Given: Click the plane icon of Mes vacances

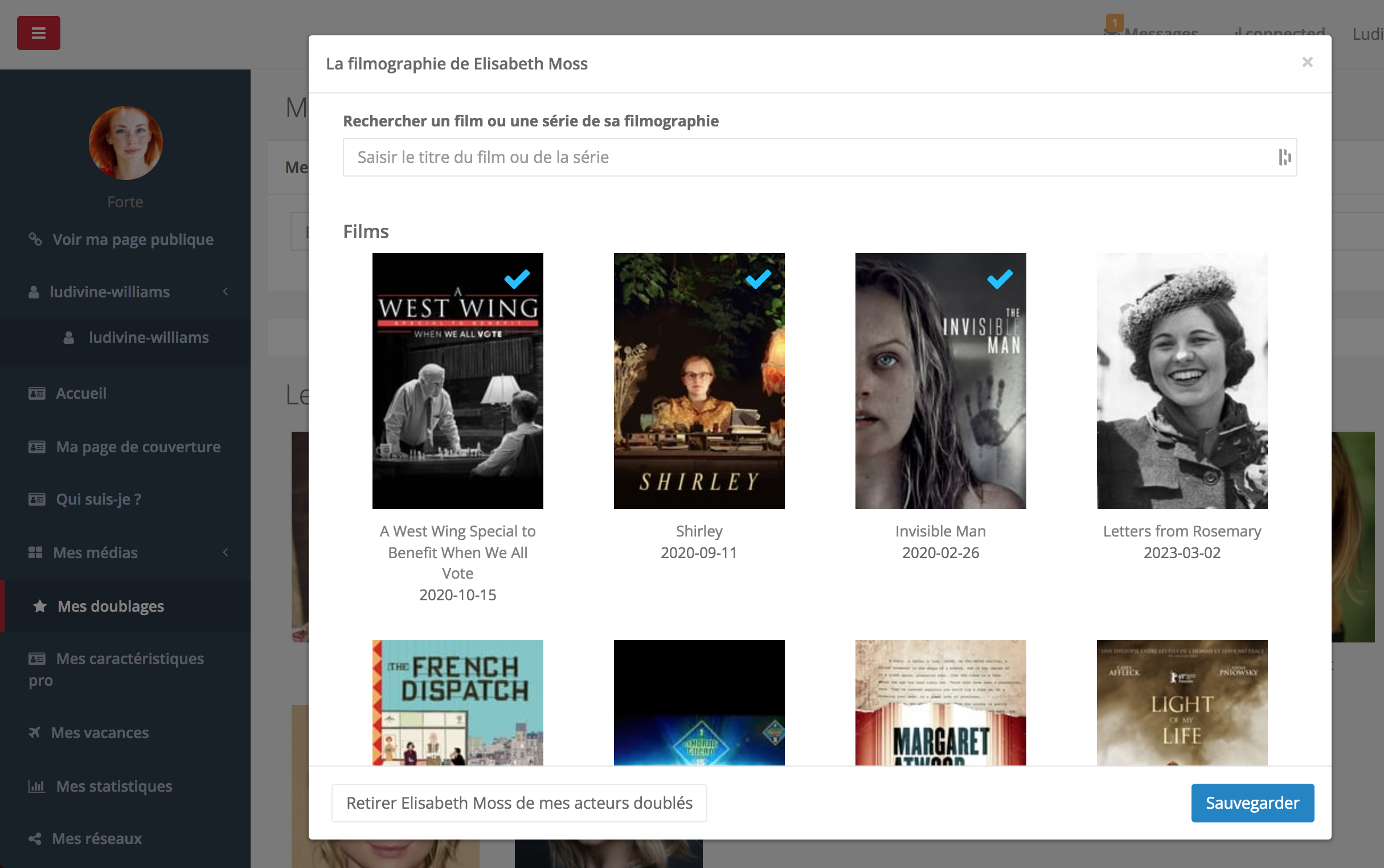Looking at the screenshot, I should tap(35, 732).
